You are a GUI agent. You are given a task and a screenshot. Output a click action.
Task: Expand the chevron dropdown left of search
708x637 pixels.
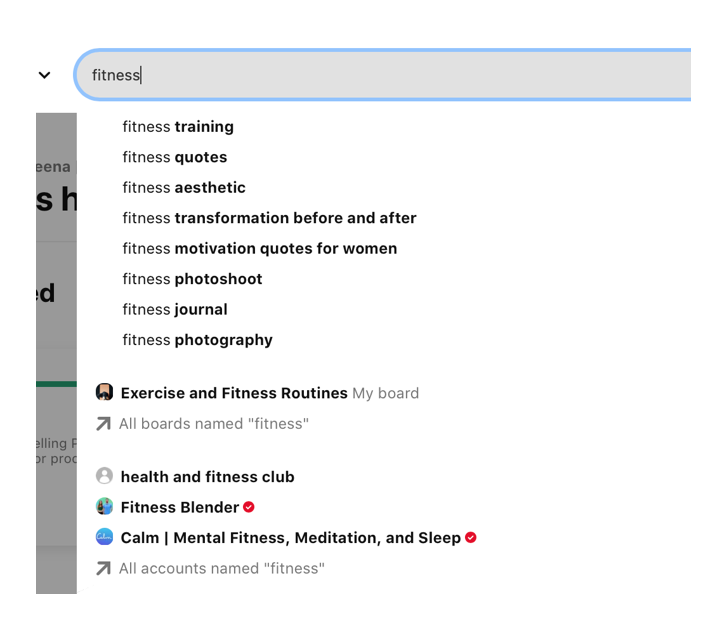44,75
